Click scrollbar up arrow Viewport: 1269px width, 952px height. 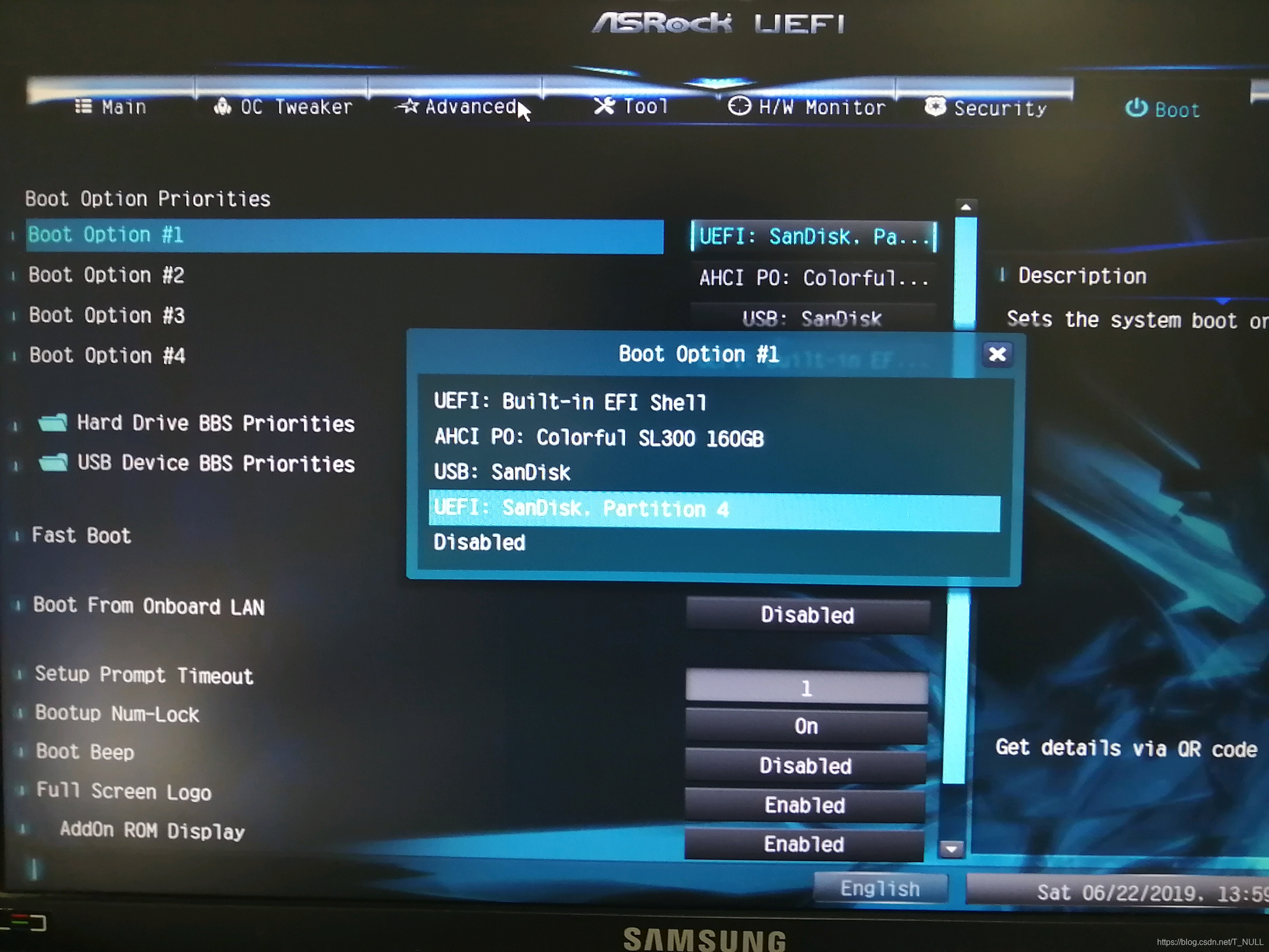[x=966, y=207]
